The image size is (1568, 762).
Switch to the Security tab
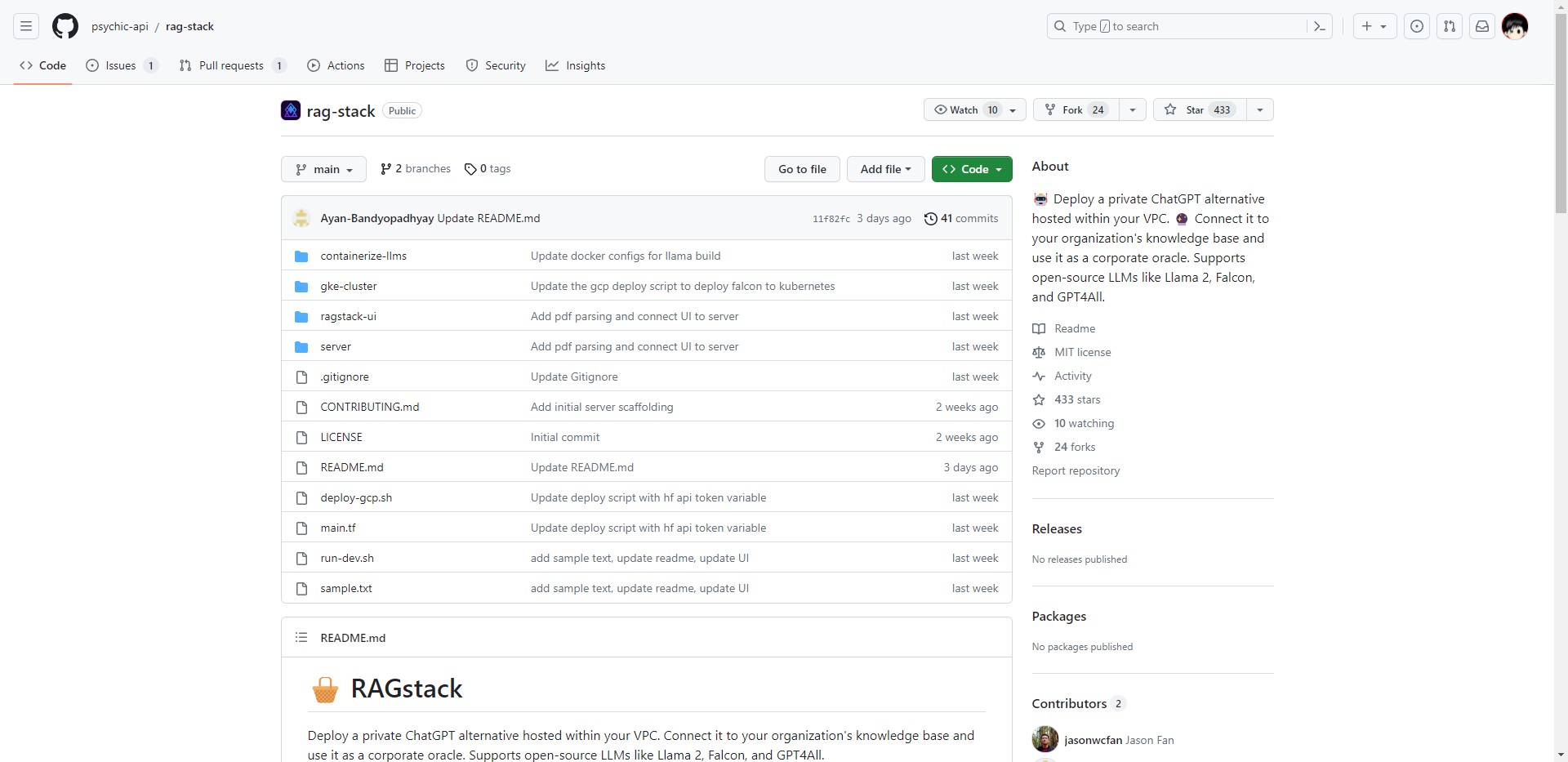[496, 65]
